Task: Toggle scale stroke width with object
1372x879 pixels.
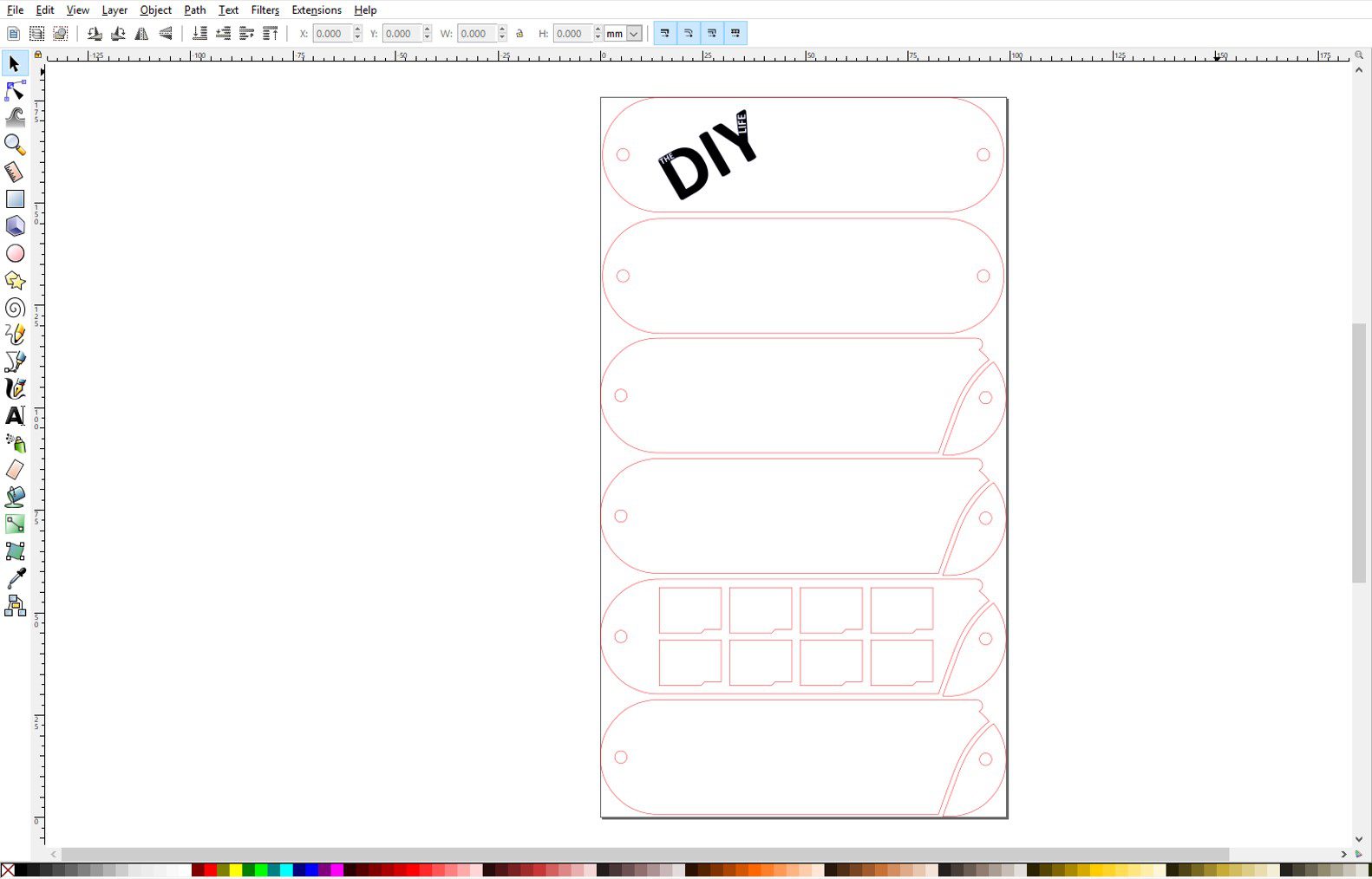Action: tap(664, 34)
